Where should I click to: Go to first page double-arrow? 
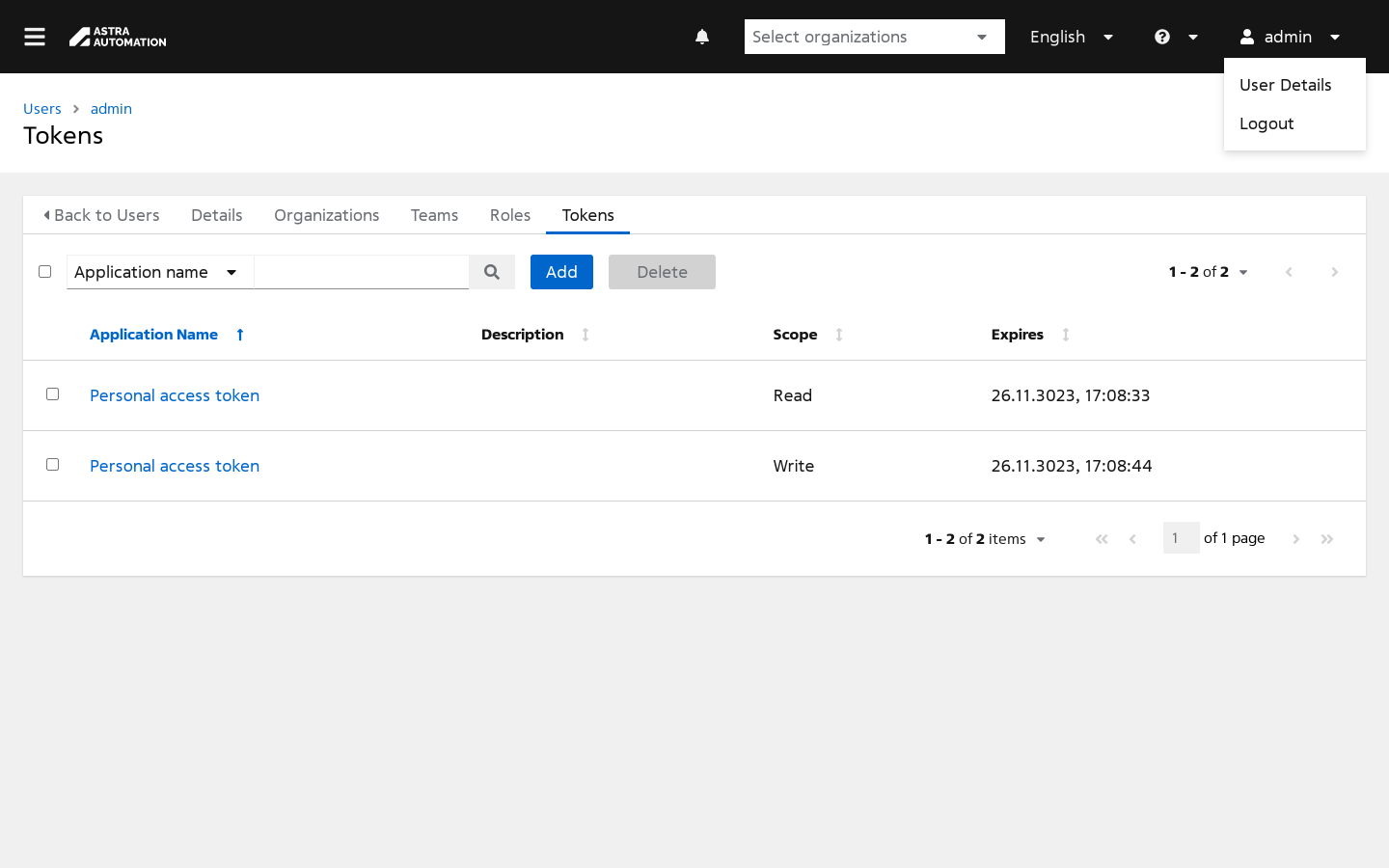tap(1102, 539)
